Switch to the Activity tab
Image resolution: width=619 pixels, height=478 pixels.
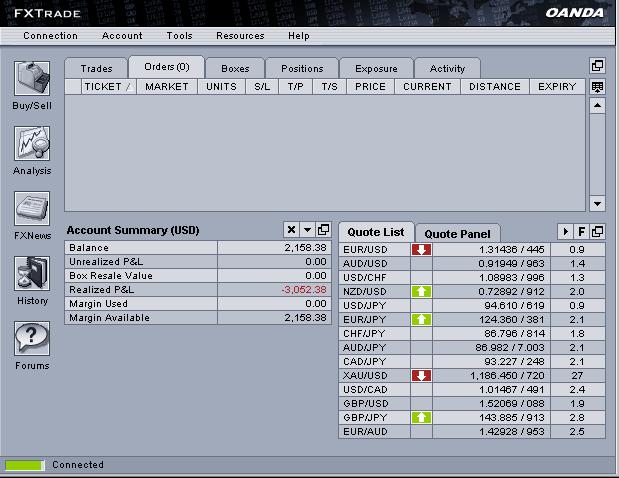coord(447,69)
